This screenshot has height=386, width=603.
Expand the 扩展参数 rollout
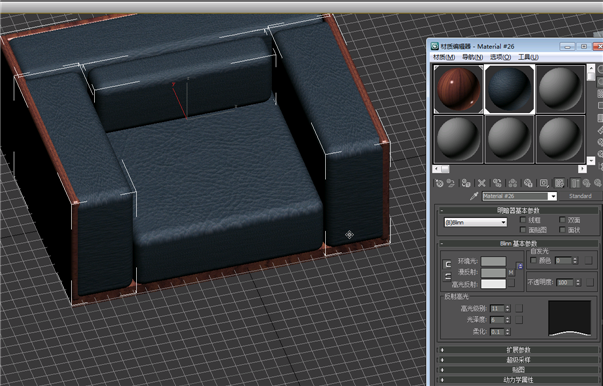pos(518,350)
